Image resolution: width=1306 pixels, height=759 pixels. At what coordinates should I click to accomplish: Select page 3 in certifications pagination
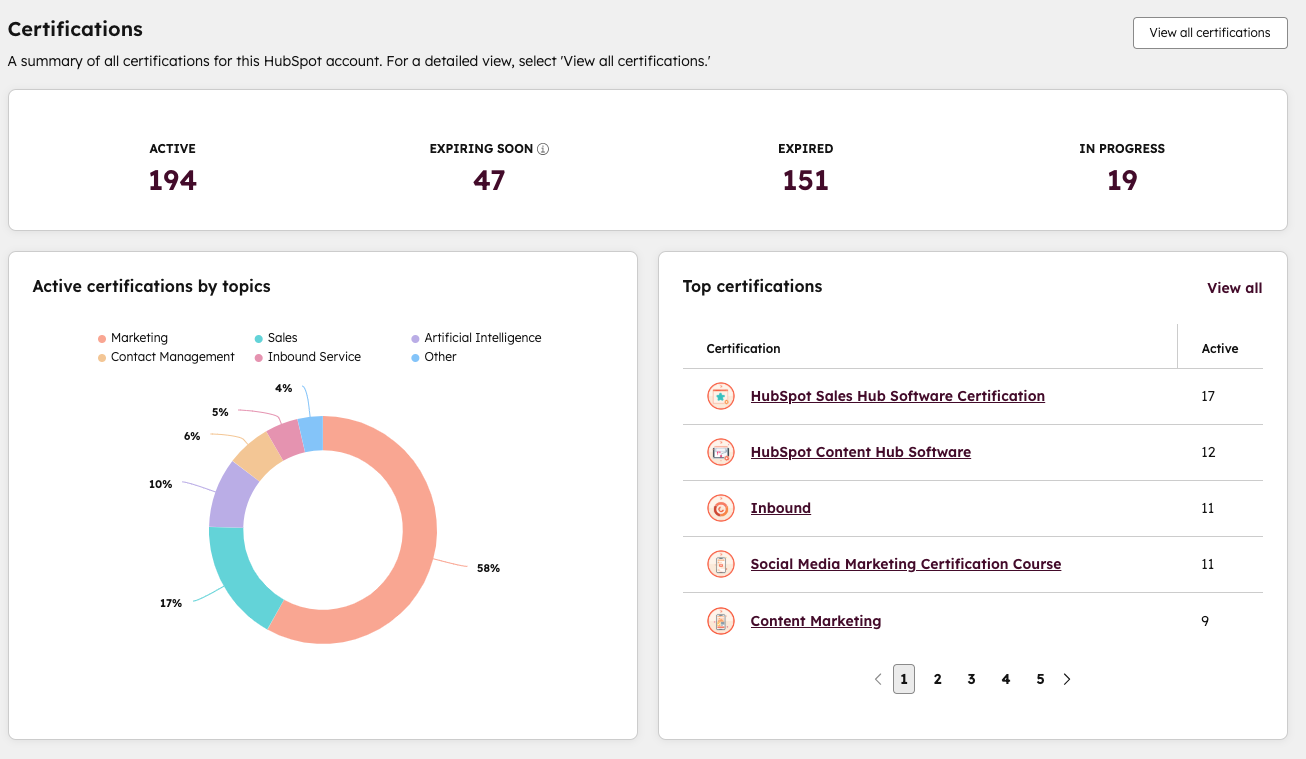click(971, 679)
